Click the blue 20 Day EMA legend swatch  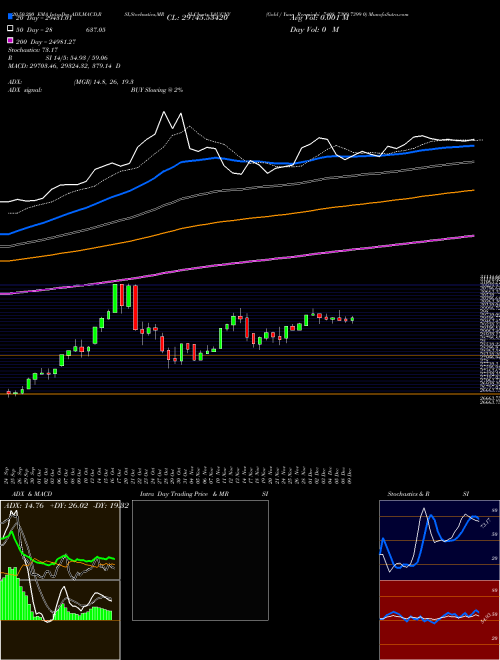click(10, 17)
